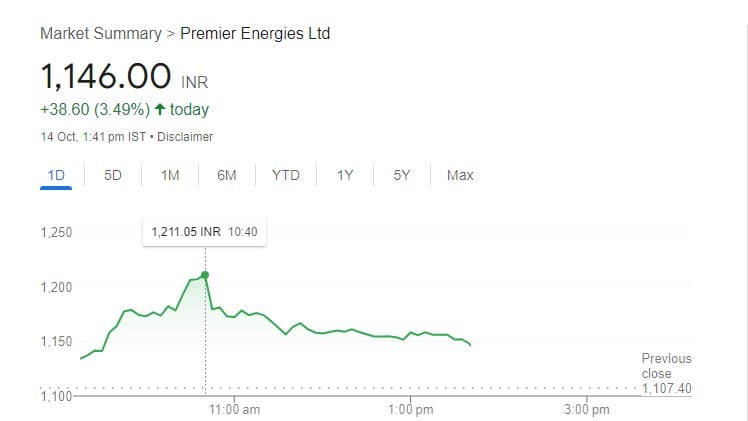Click the 11:00 am axis label
The height and width of the screenshot is (421, 748).
coord(236,409)
